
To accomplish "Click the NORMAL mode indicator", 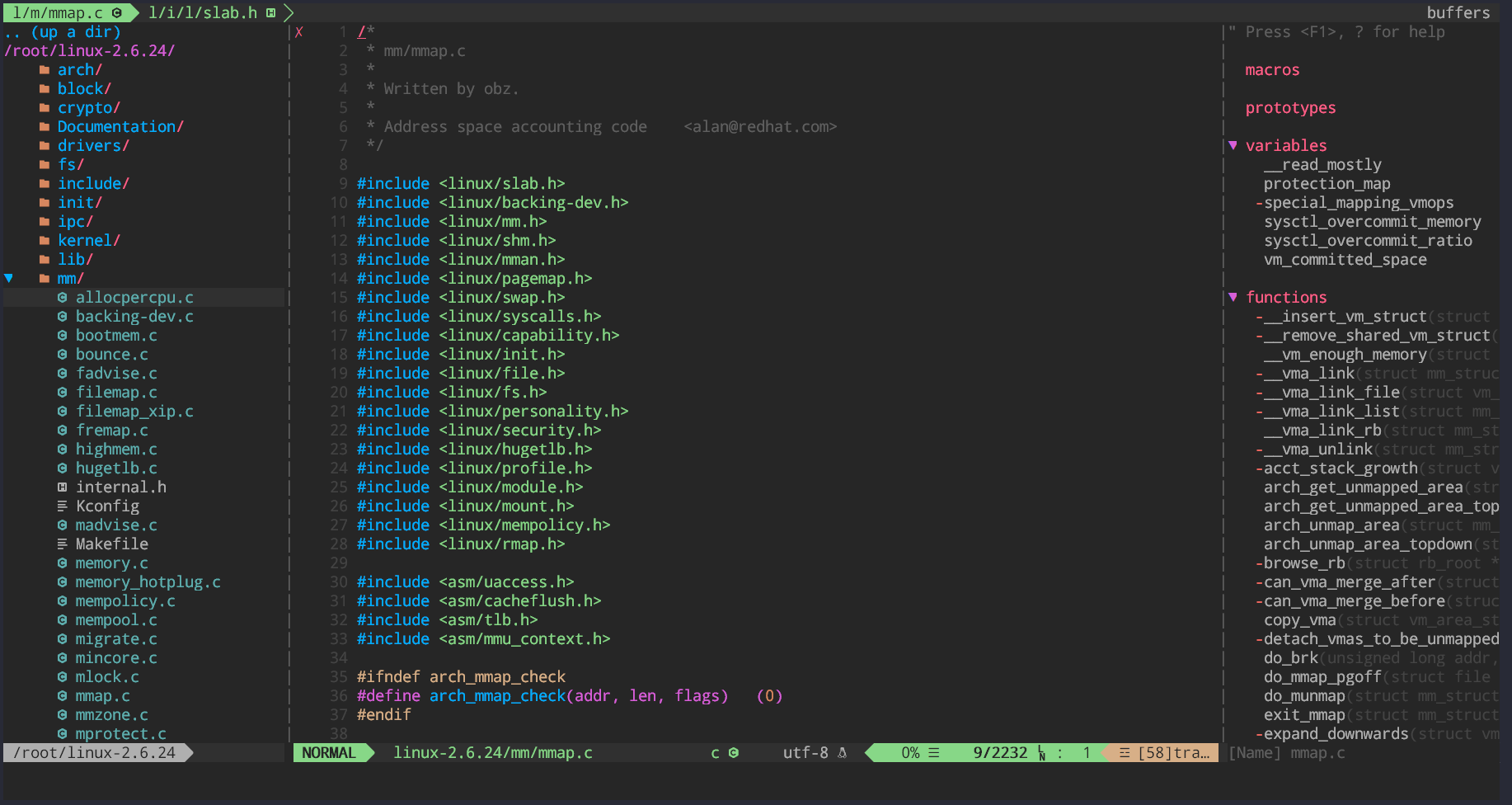I will pyautogui.click(x=329, y=753).
